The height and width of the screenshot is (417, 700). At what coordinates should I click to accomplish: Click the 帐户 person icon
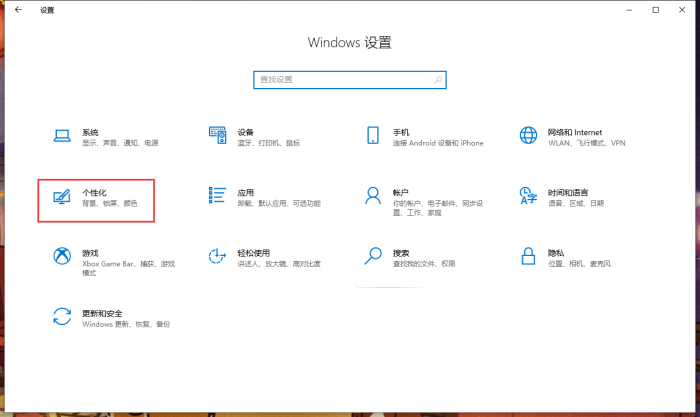click(x=373, y=196)
